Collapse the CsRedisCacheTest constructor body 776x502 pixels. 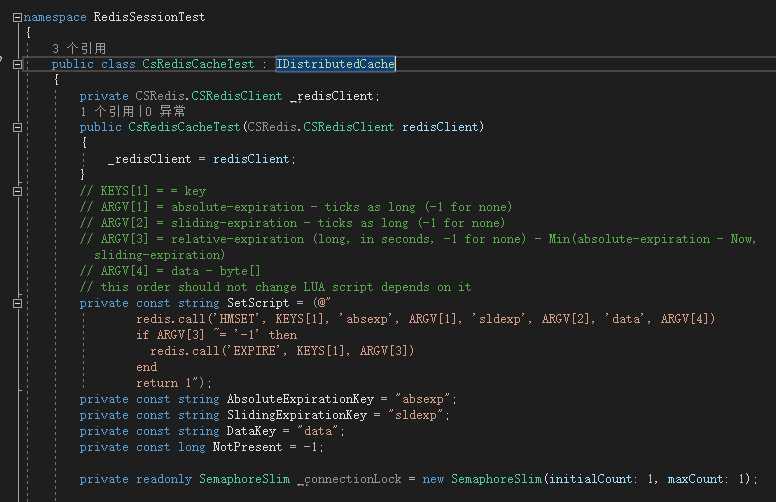[17, 128]
